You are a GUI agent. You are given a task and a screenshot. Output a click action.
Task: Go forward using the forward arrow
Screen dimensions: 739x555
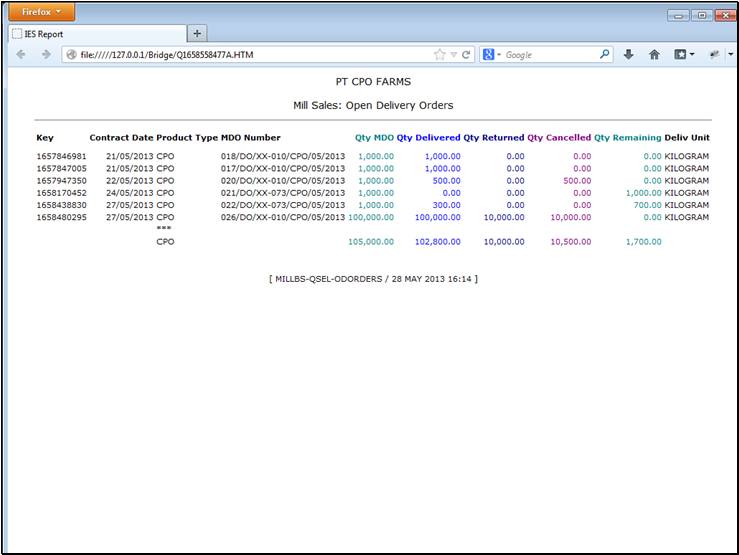(46, 55)
